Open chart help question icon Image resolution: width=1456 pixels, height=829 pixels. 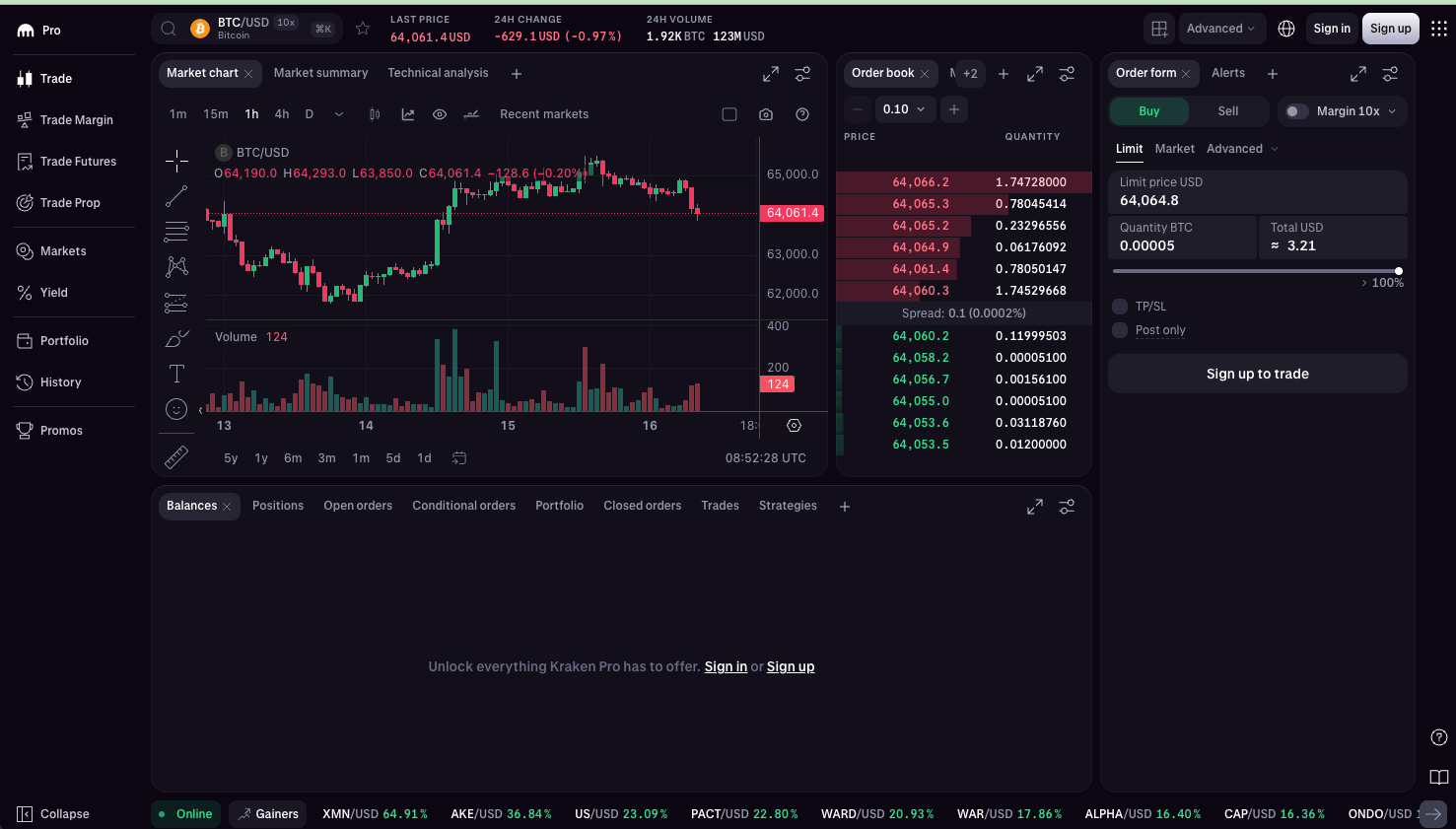pos(802,114)
